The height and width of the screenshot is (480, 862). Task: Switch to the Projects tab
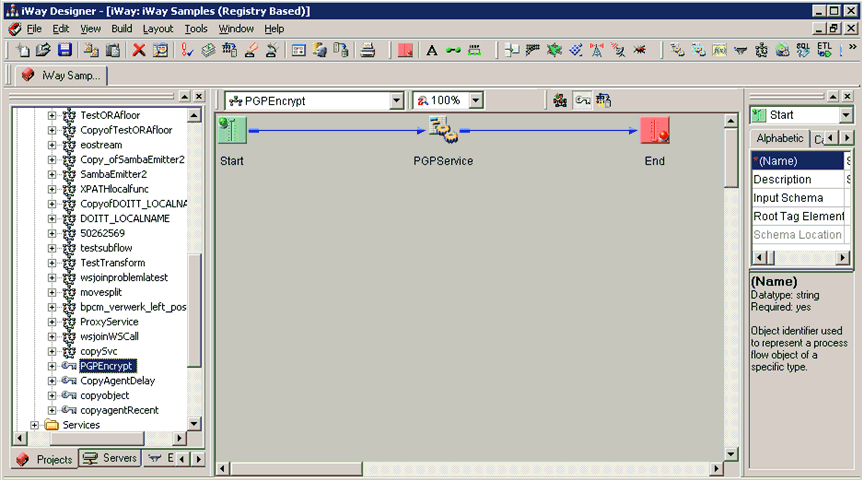point(45,459)
